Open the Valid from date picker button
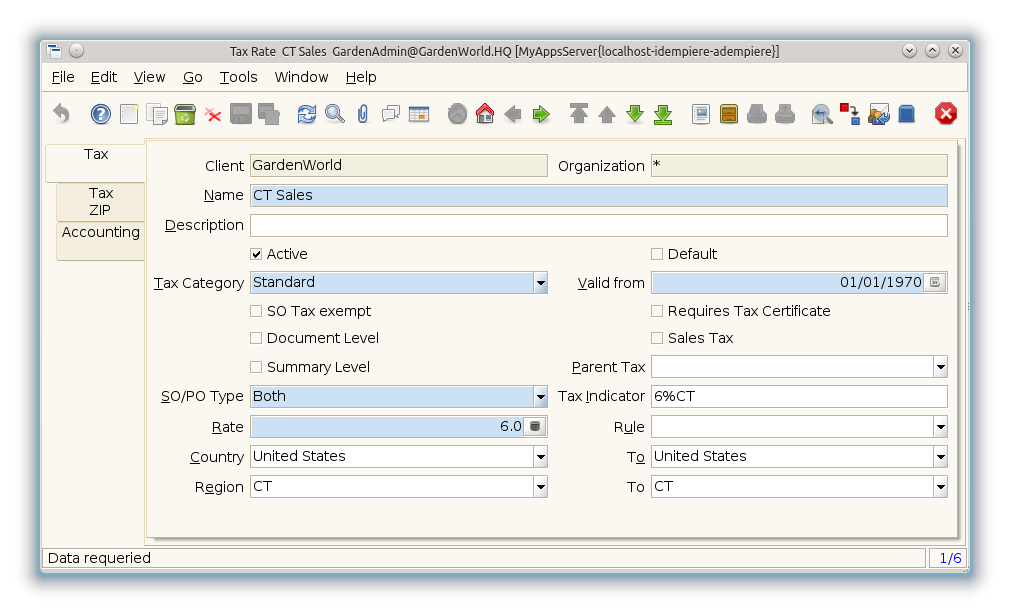This screenshot has width=1010, height=613. 935,283
